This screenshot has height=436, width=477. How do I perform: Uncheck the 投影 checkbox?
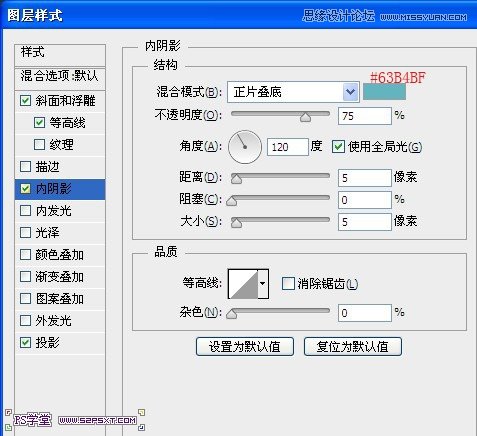point(25,343)
